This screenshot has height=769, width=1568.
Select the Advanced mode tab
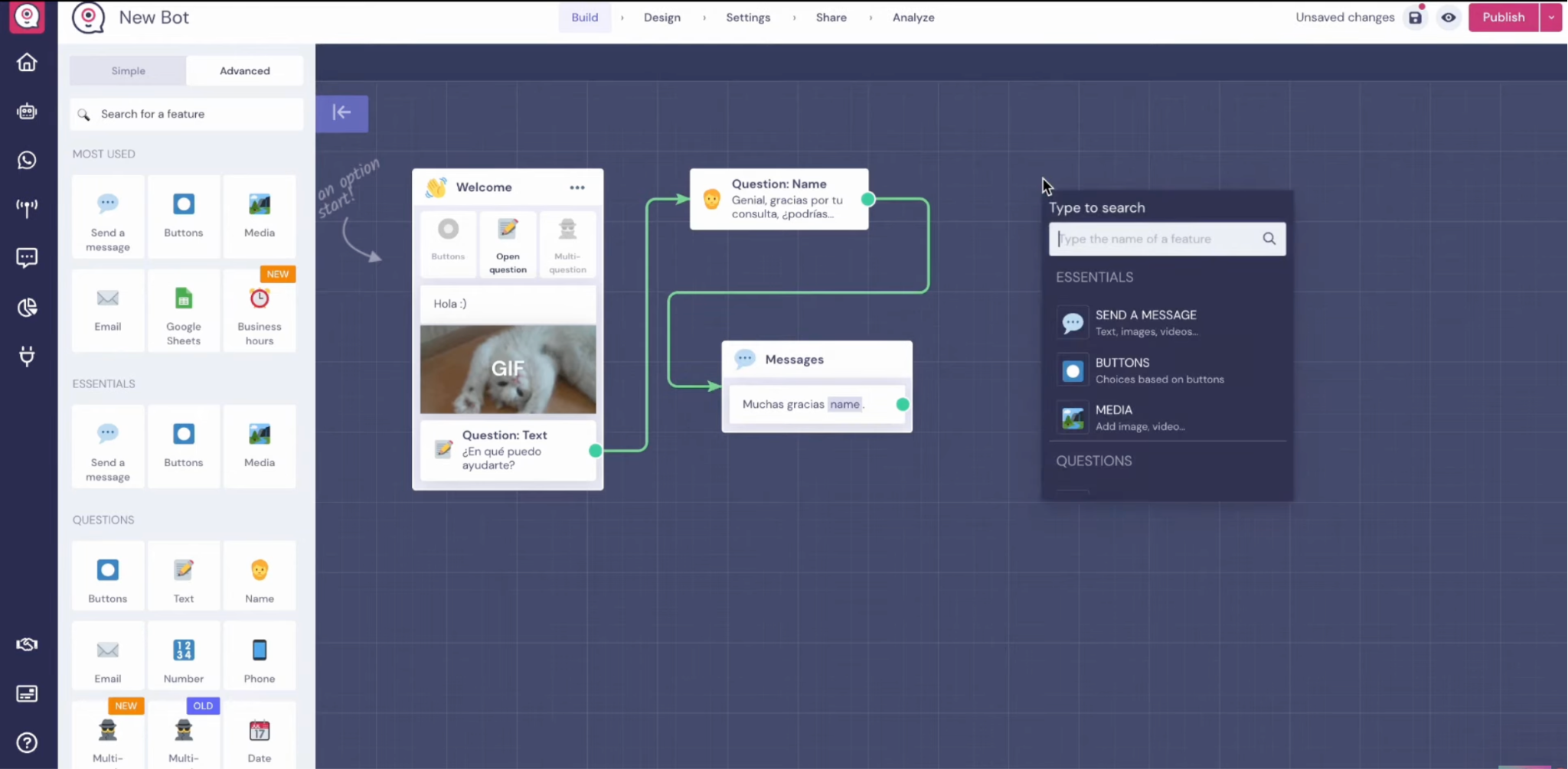tap(245, 70)
